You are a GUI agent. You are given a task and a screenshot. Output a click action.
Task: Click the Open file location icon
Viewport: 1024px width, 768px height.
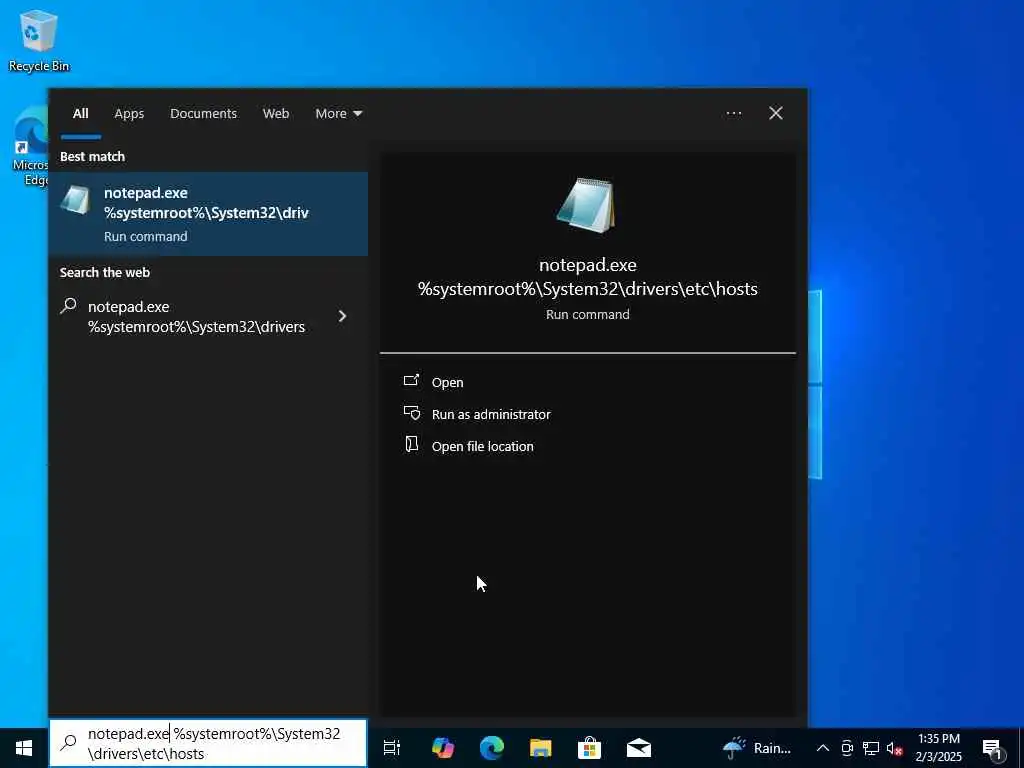(x=411, y=445)
